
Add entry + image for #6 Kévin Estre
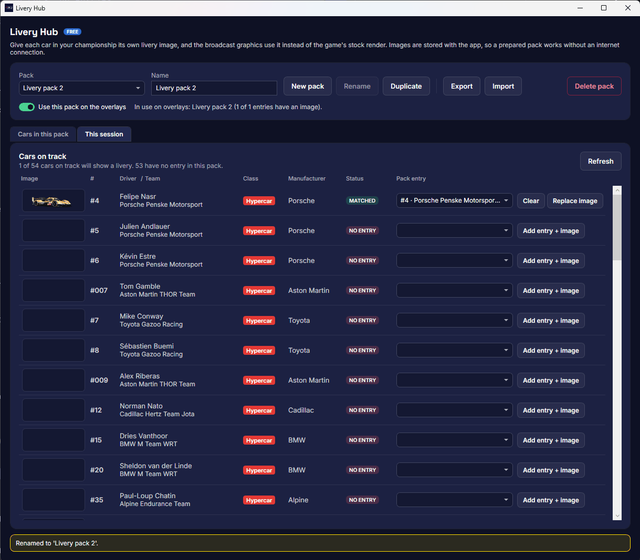click(x=551, y=261)
